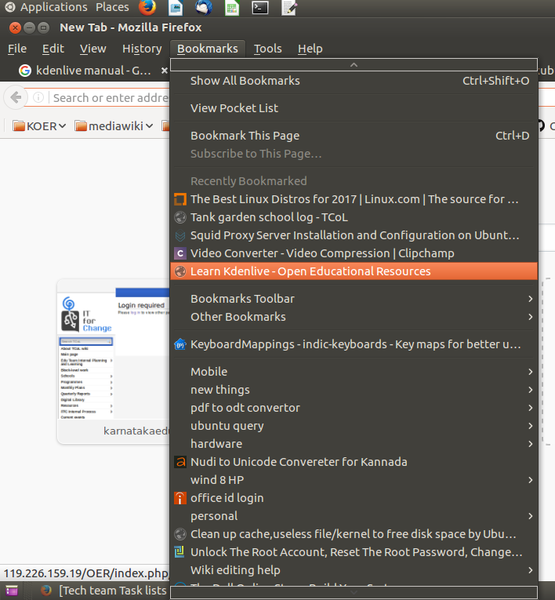
Task: Open Video Converter Clipchamp bookmark
Action: click(x=354, y=253)
